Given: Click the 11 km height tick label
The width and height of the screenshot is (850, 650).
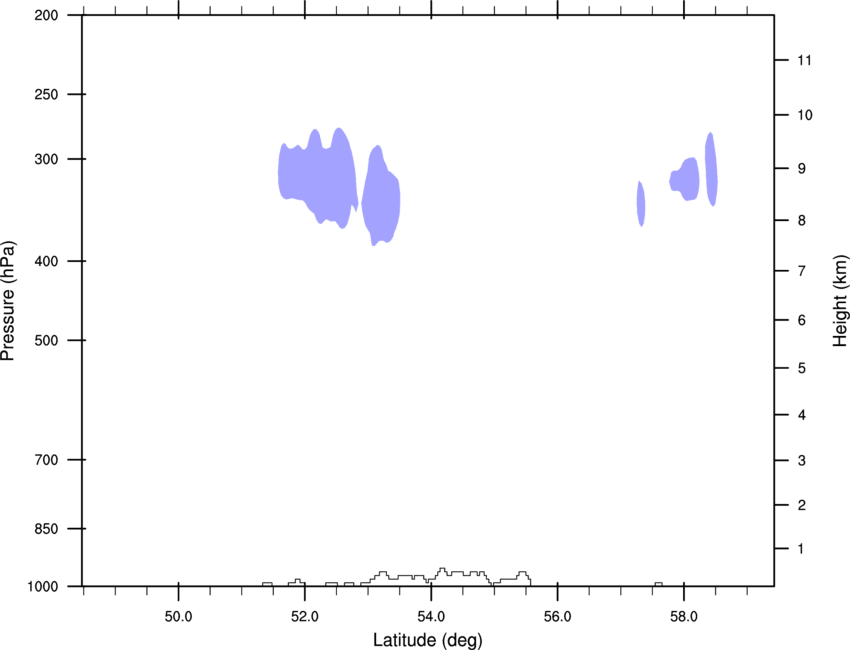Looking at the screenshot, I should pyautogui.click(x=804, y=60).
